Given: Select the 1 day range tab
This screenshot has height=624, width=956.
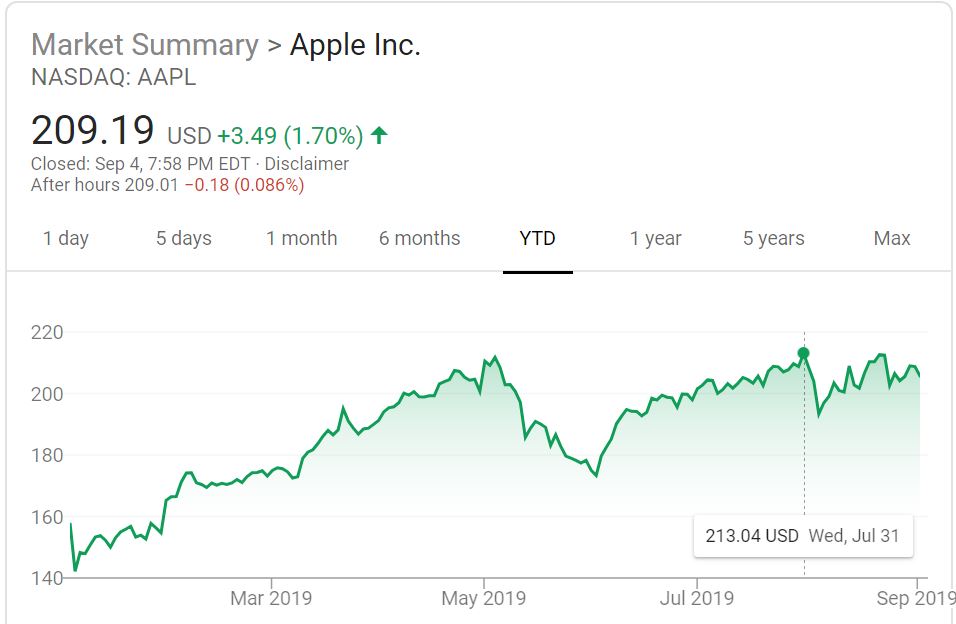Looking at the screenshot, I should click(x=66, y=238).
